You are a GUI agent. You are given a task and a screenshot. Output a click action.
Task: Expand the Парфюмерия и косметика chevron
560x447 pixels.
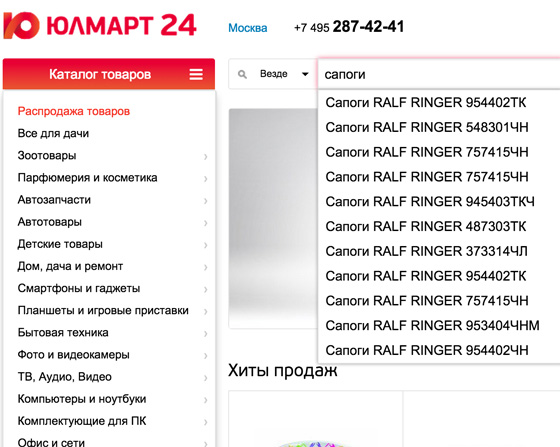coord(205,179)
